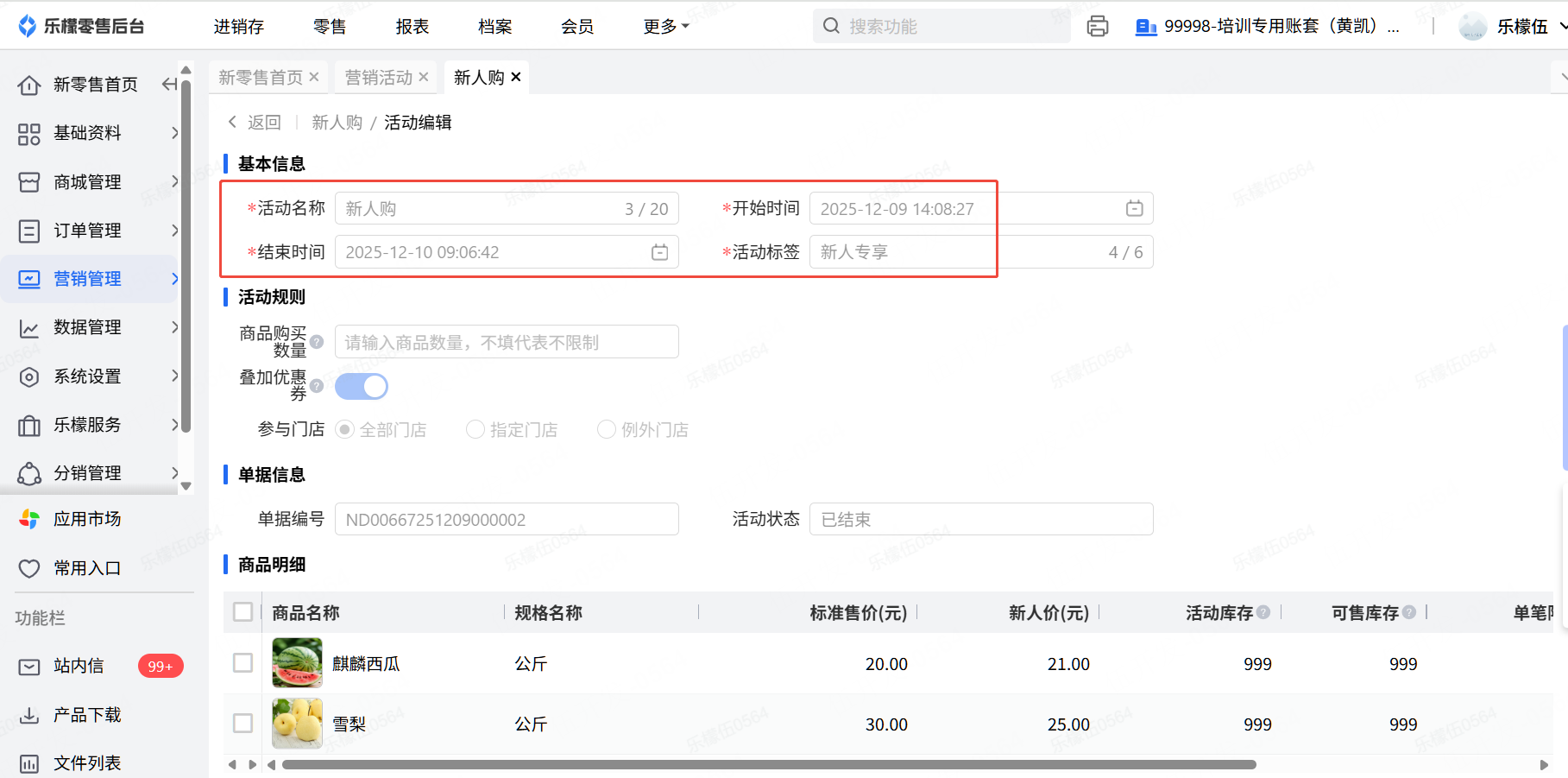Viewport: 1568px width, 778px height.
Task: Click the user avatar icon
Action: tap(1472, 27)
